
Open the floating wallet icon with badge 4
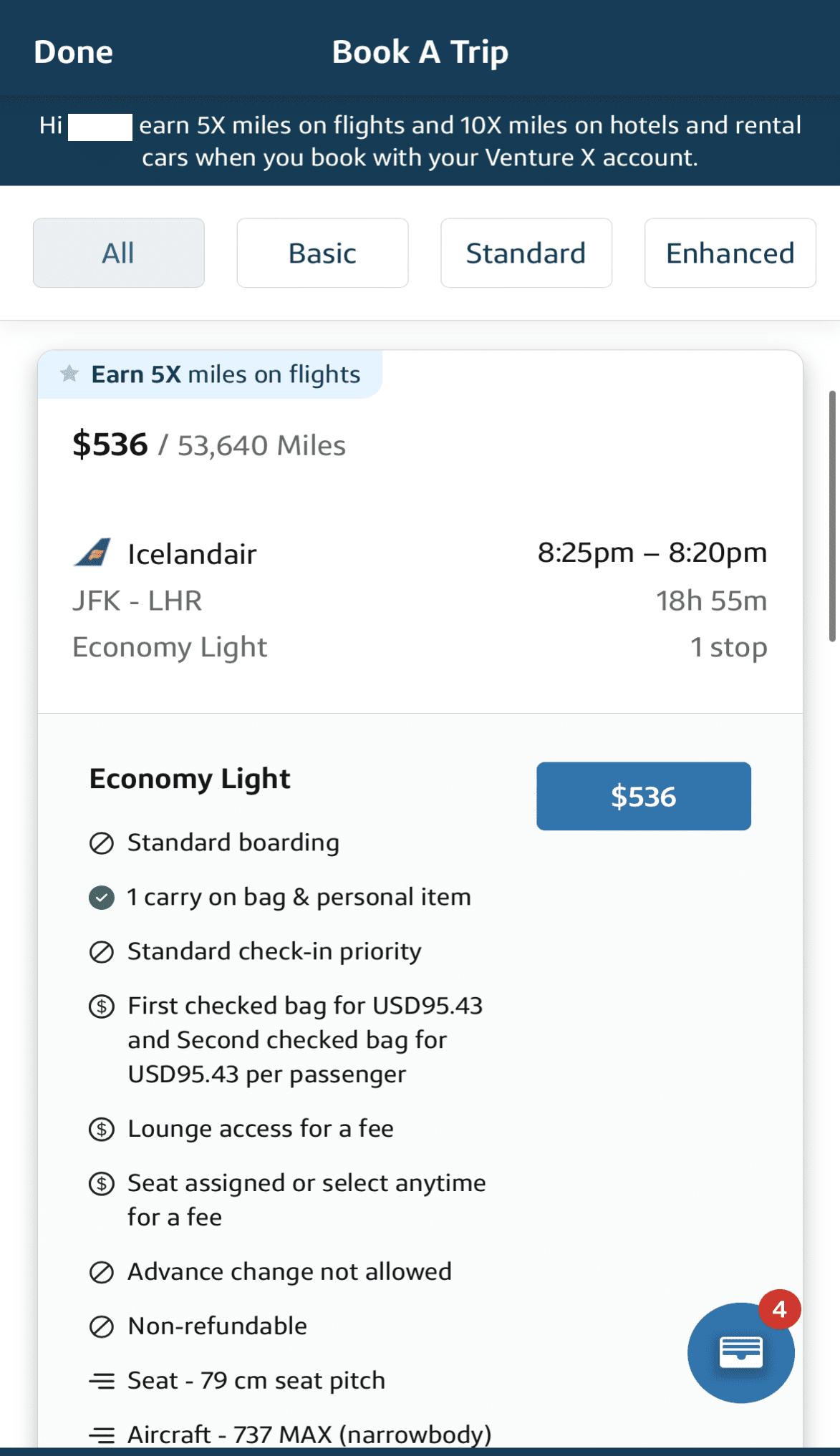coord(741,1352)
